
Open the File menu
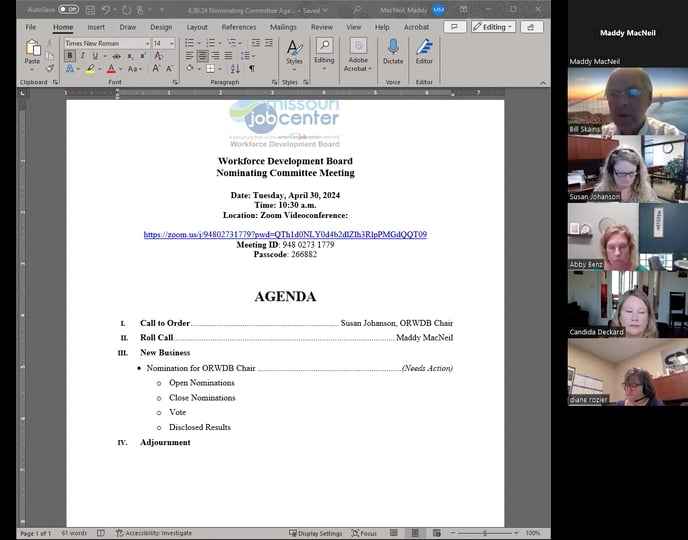(31, 27)
